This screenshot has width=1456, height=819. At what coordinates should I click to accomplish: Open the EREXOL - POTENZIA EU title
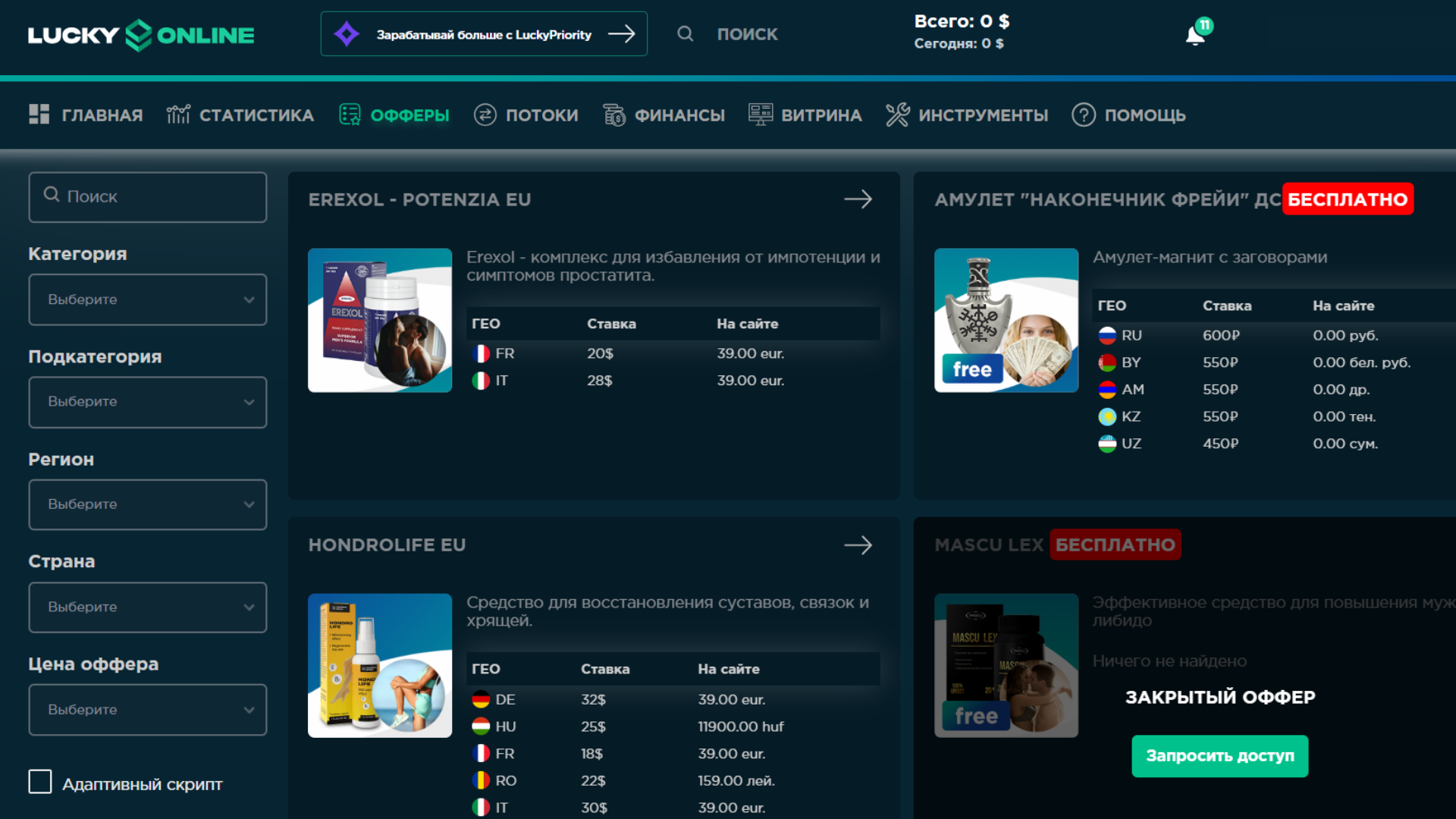[419, 199]
